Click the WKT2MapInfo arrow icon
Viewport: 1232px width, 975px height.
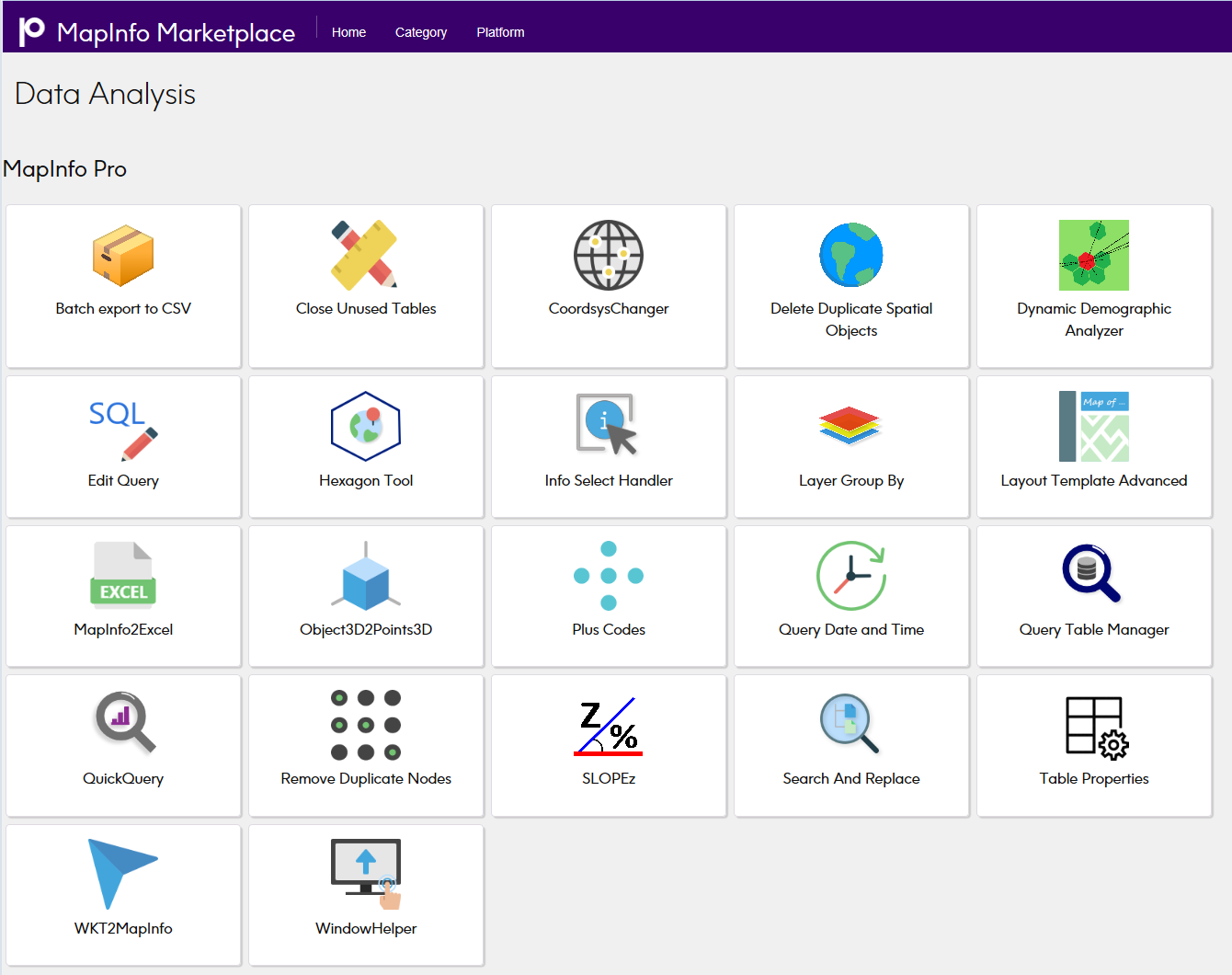pyautogui.click(x=121, y=873)
